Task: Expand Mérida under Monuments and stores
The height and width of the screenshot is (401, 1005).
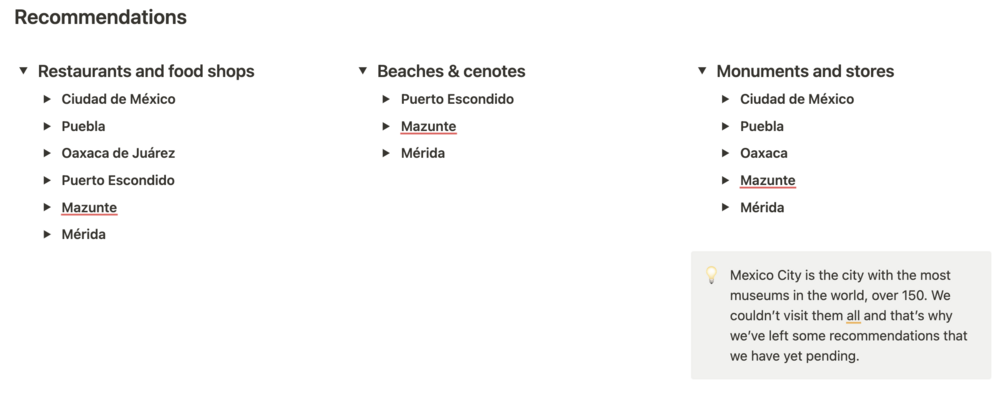Action: 726,208
